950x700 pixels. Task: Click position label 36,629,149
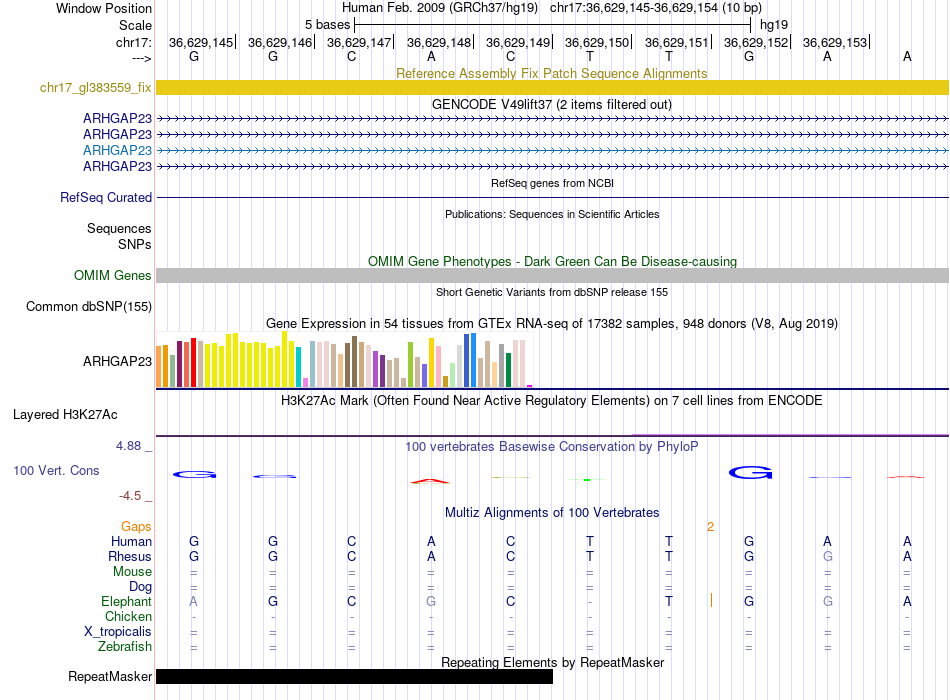(x=517, y=42)
